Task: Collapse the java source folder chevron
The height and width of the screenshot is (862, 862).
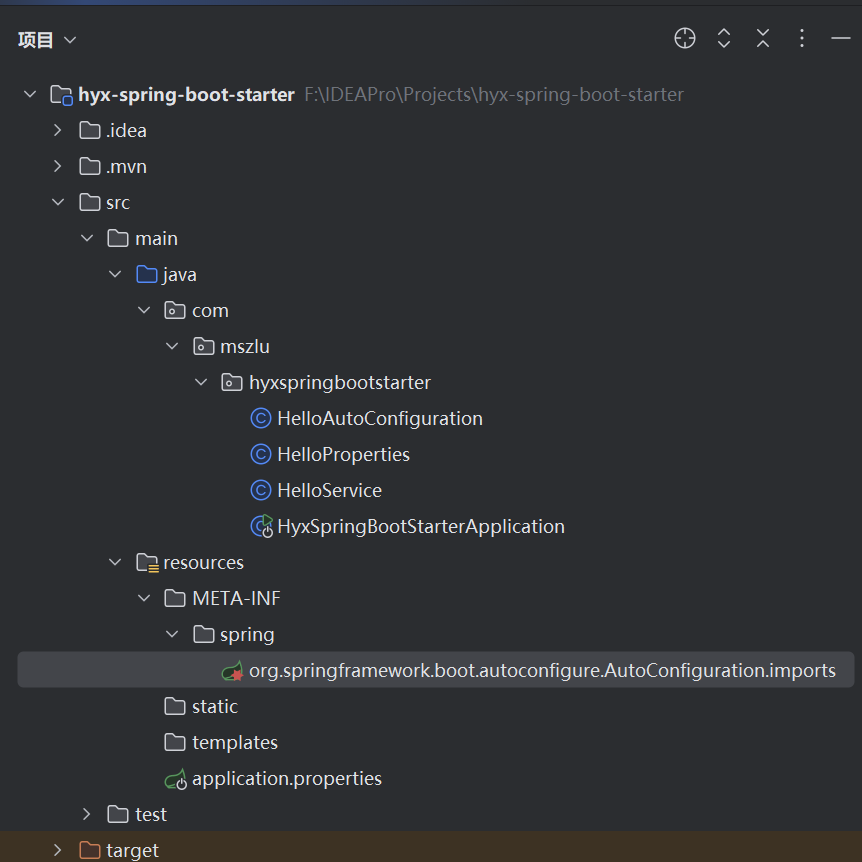Action: [115, 274]
